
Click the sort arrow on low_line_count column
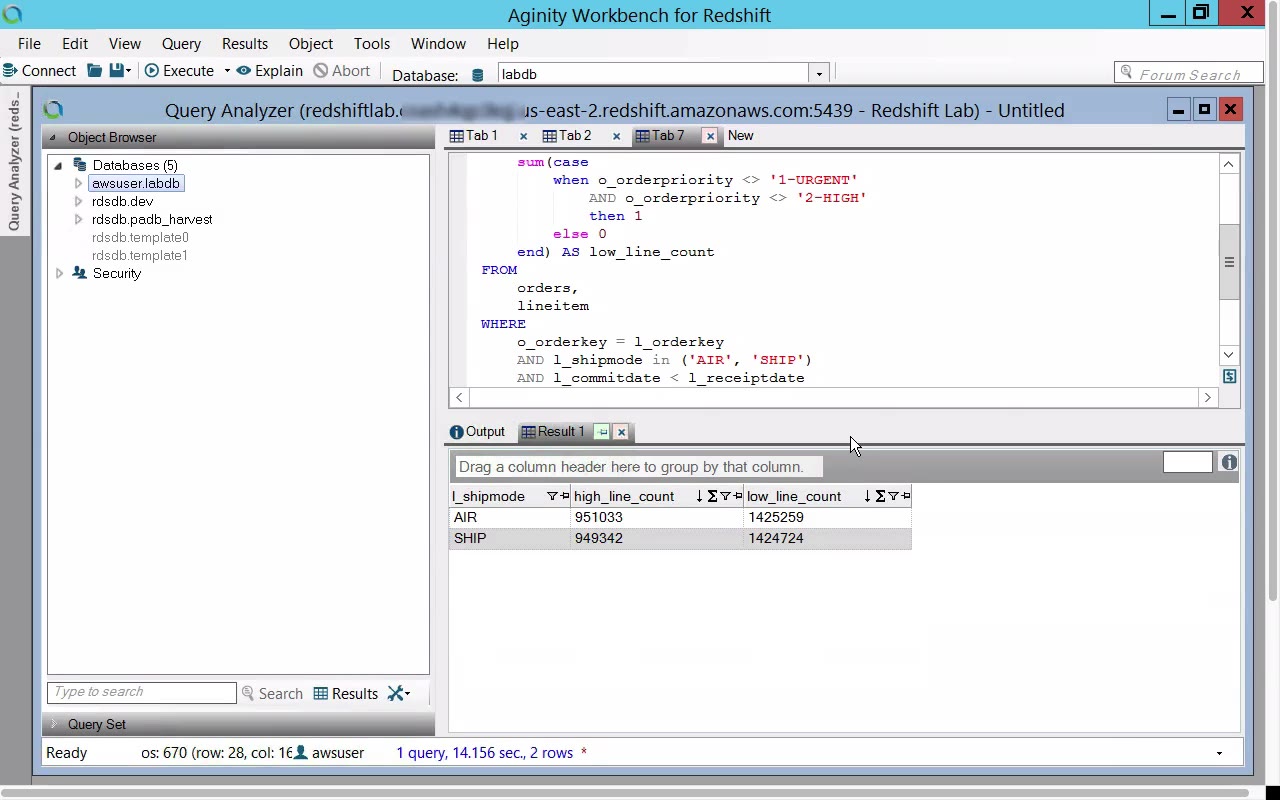tap(867, 496)
